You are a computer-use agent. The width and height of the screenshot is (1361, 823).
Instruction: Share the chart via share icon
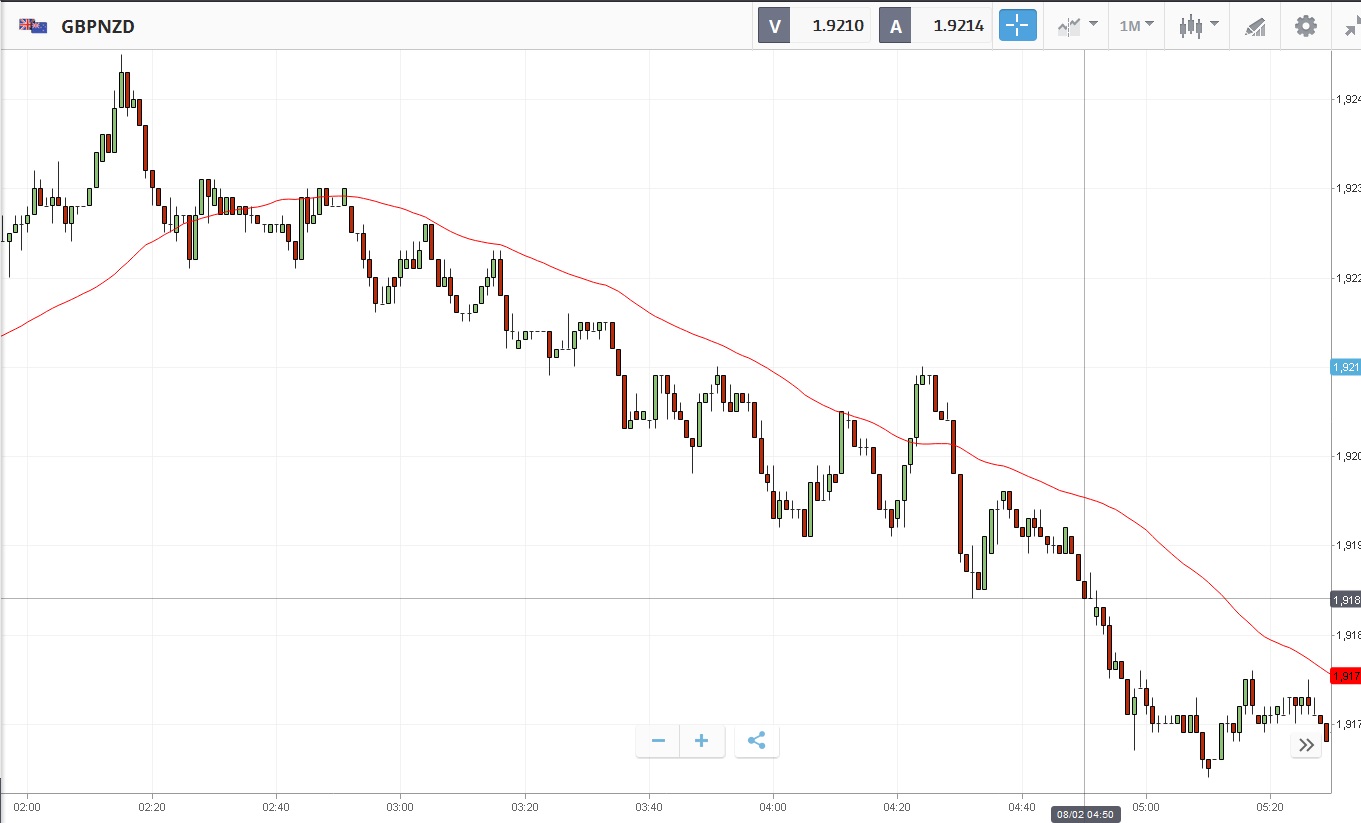[757, 741]
